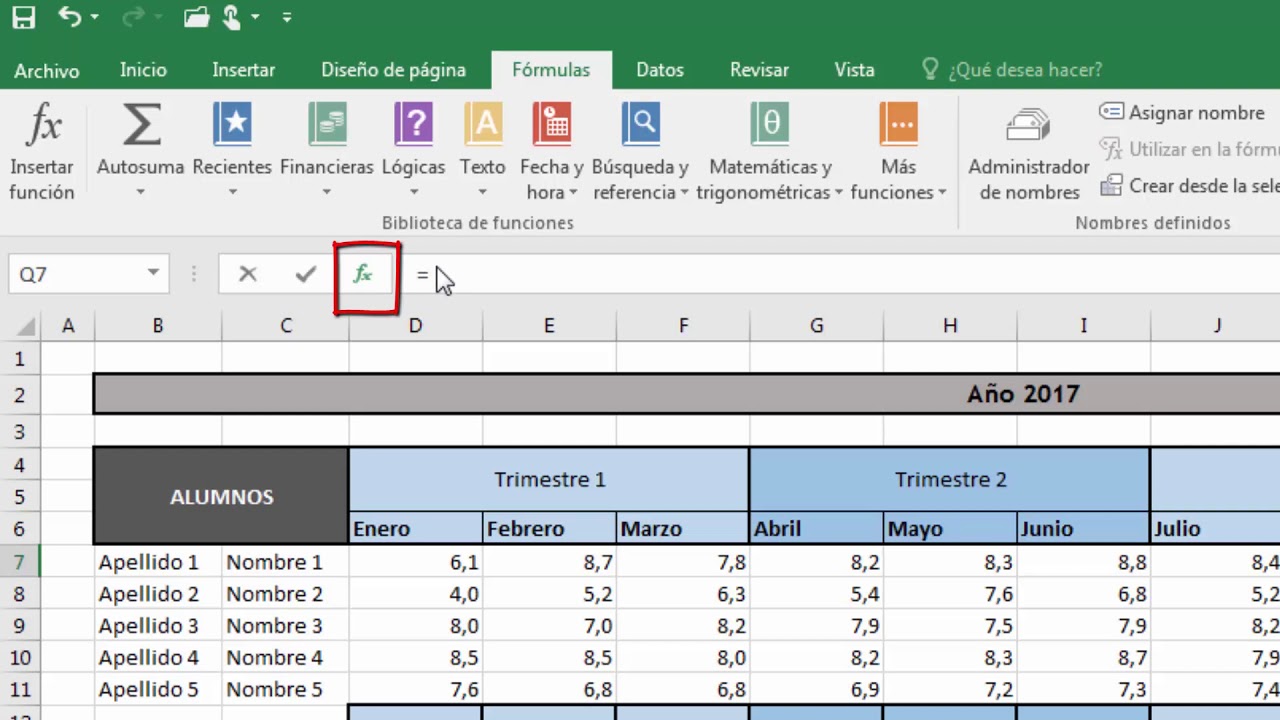
Task: Open the Autosuma sigma function
Action: coord(141,126)
